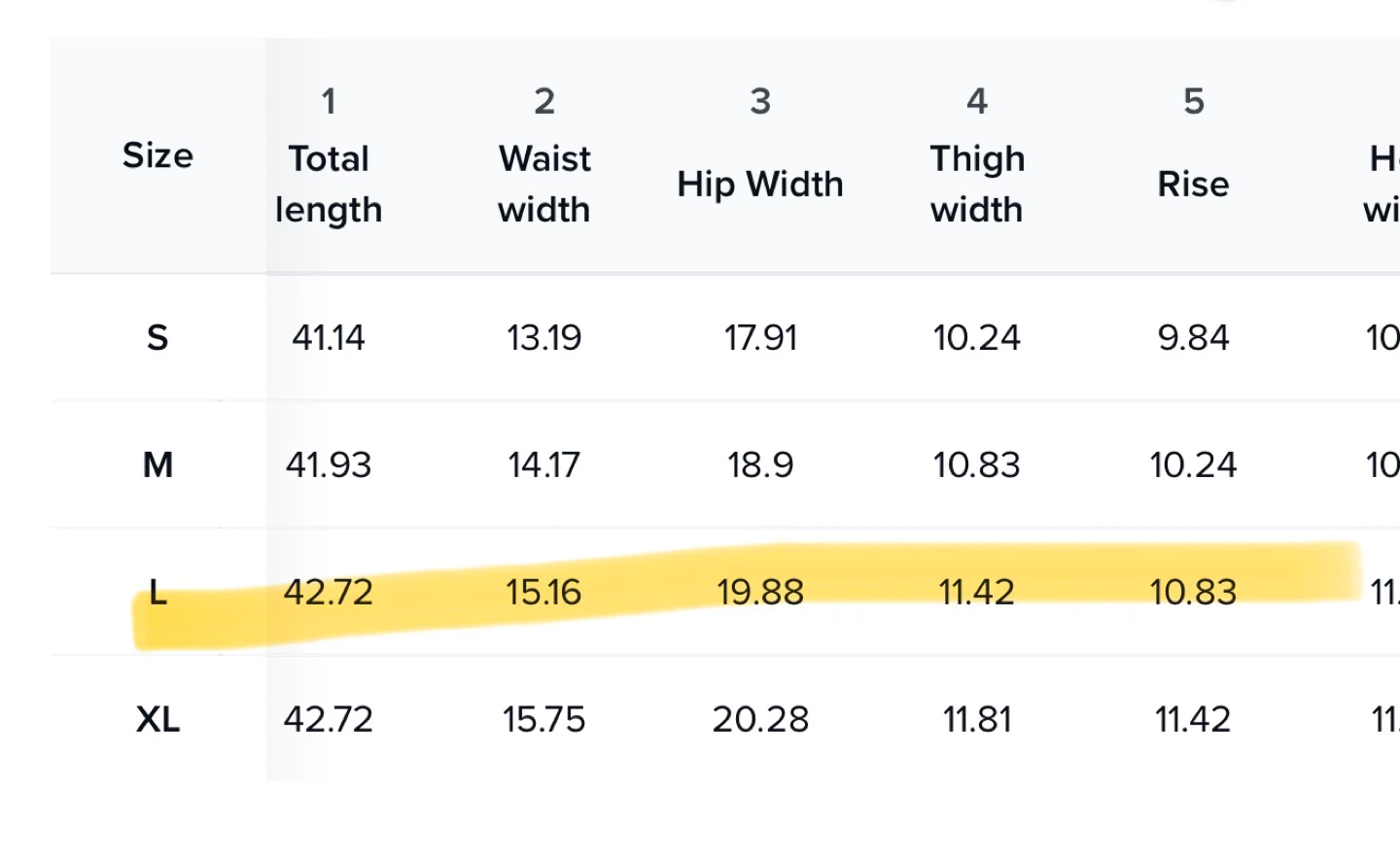Select the S size row label

point(157,338)
